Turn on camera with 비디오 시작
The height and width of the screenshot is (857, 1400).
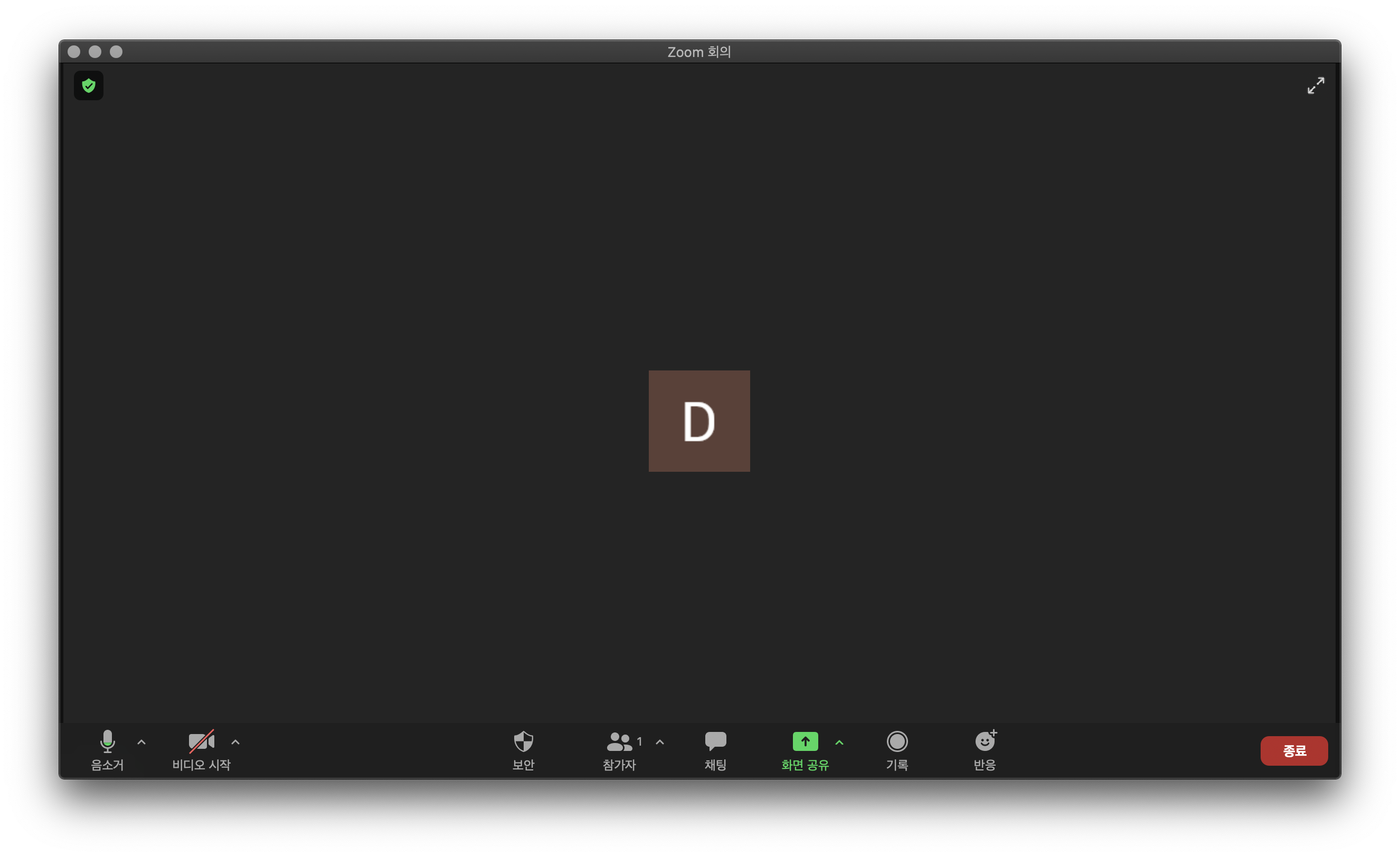pos(201,741)
